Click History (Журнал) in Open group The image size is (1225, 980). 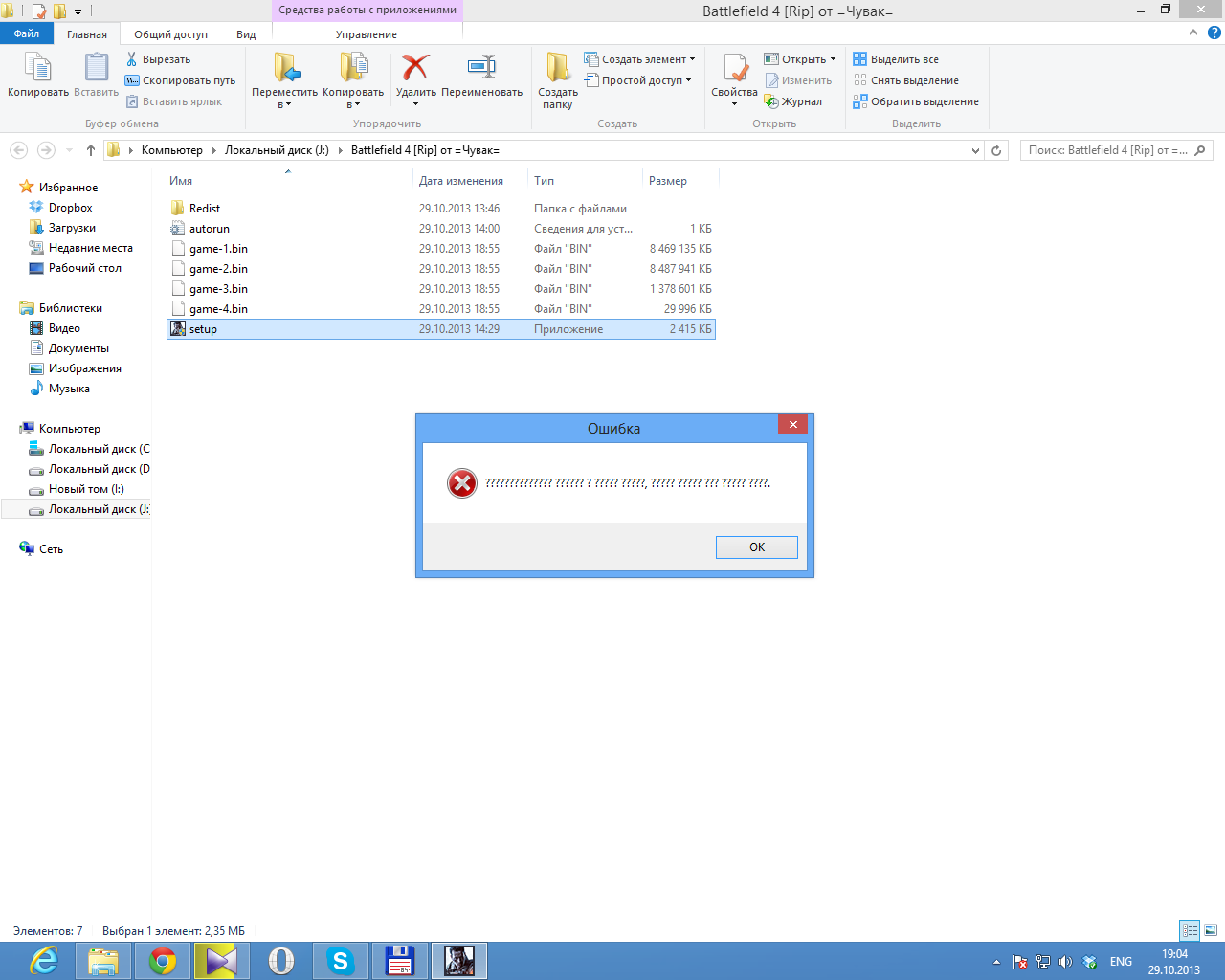pos(793,101)
